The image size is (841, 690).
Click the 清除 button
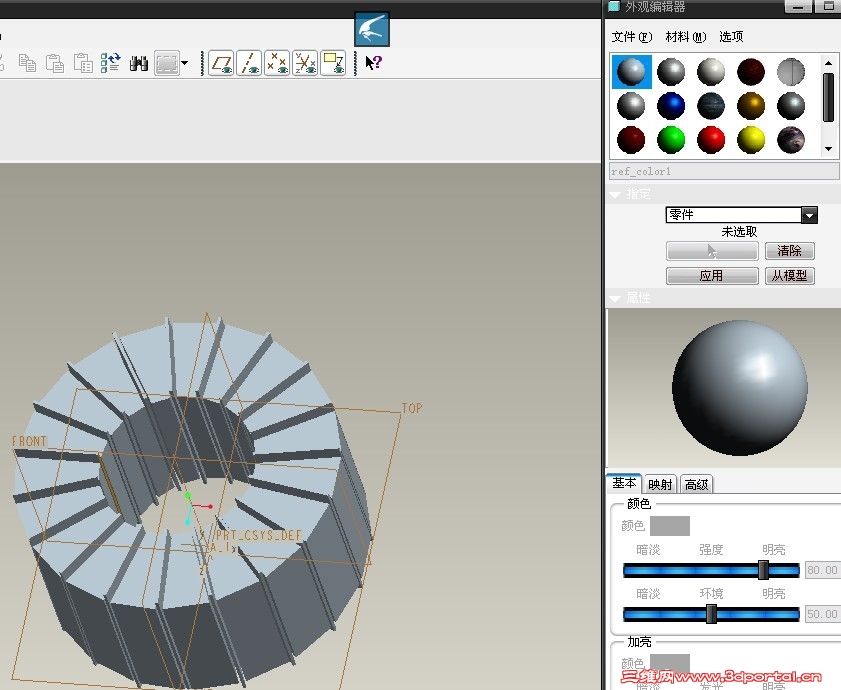pos(790,251)
